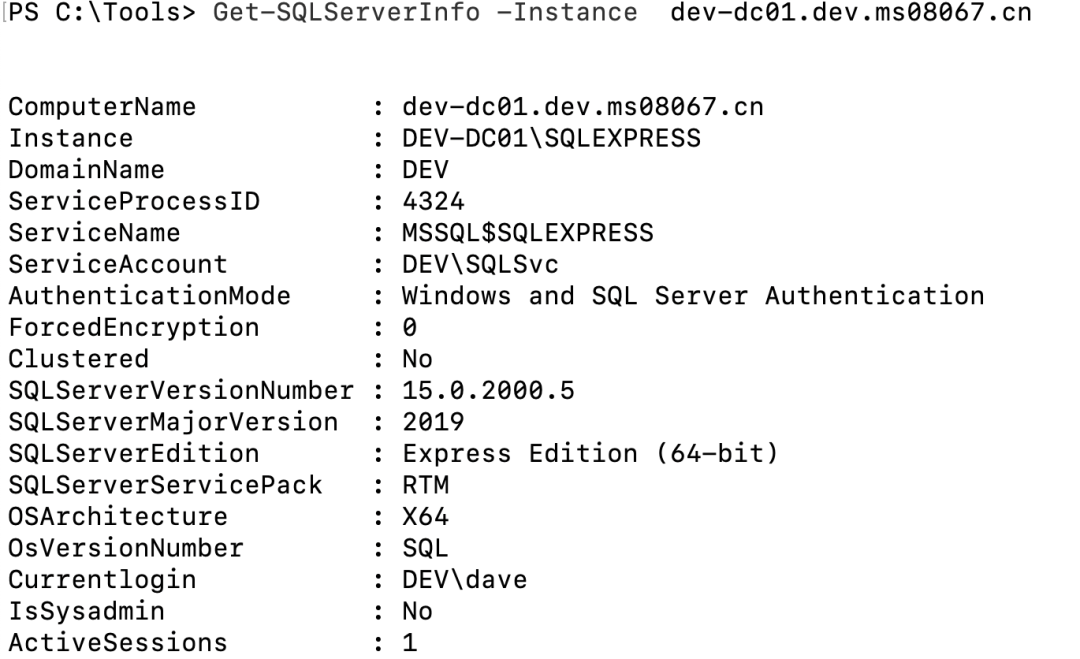Click the OsVersionNumber value SQL
This screenshot has width=1080, height=659.
point(426,549)
